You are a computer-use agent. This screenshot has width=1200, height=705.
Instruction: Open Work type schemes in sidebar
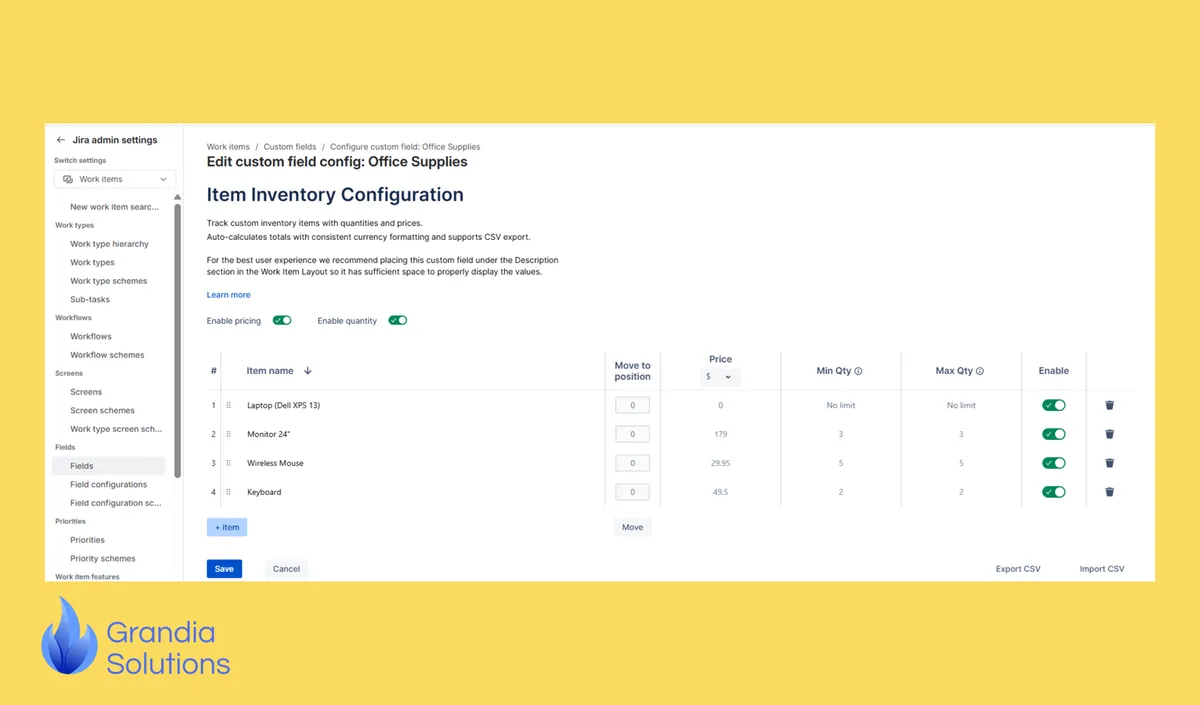[x=108, y=281]
